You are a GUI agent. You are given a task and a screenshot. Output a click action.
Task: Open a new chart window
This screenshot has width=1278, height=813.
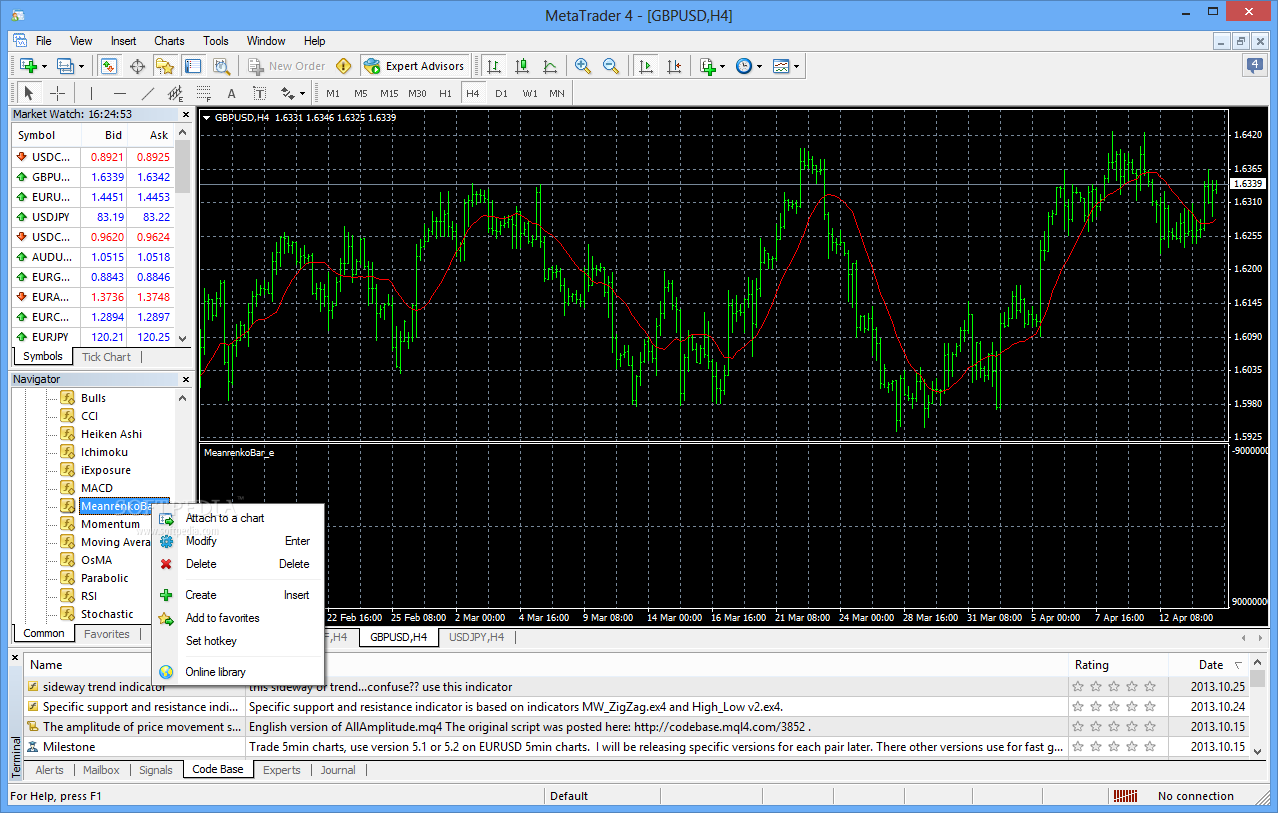[x=27, y=66]
